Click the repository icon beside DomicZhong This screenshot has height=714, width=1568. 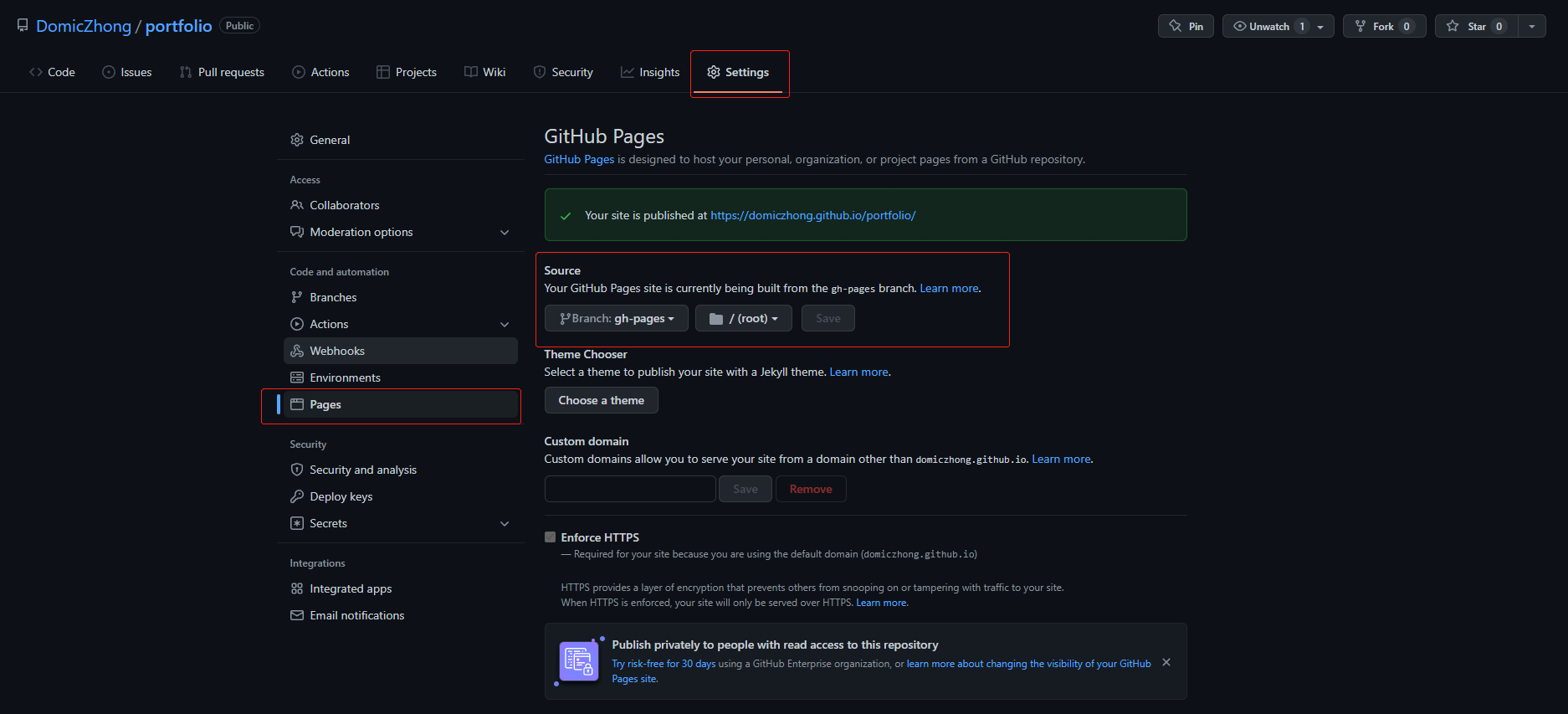[x=23, y=26]
